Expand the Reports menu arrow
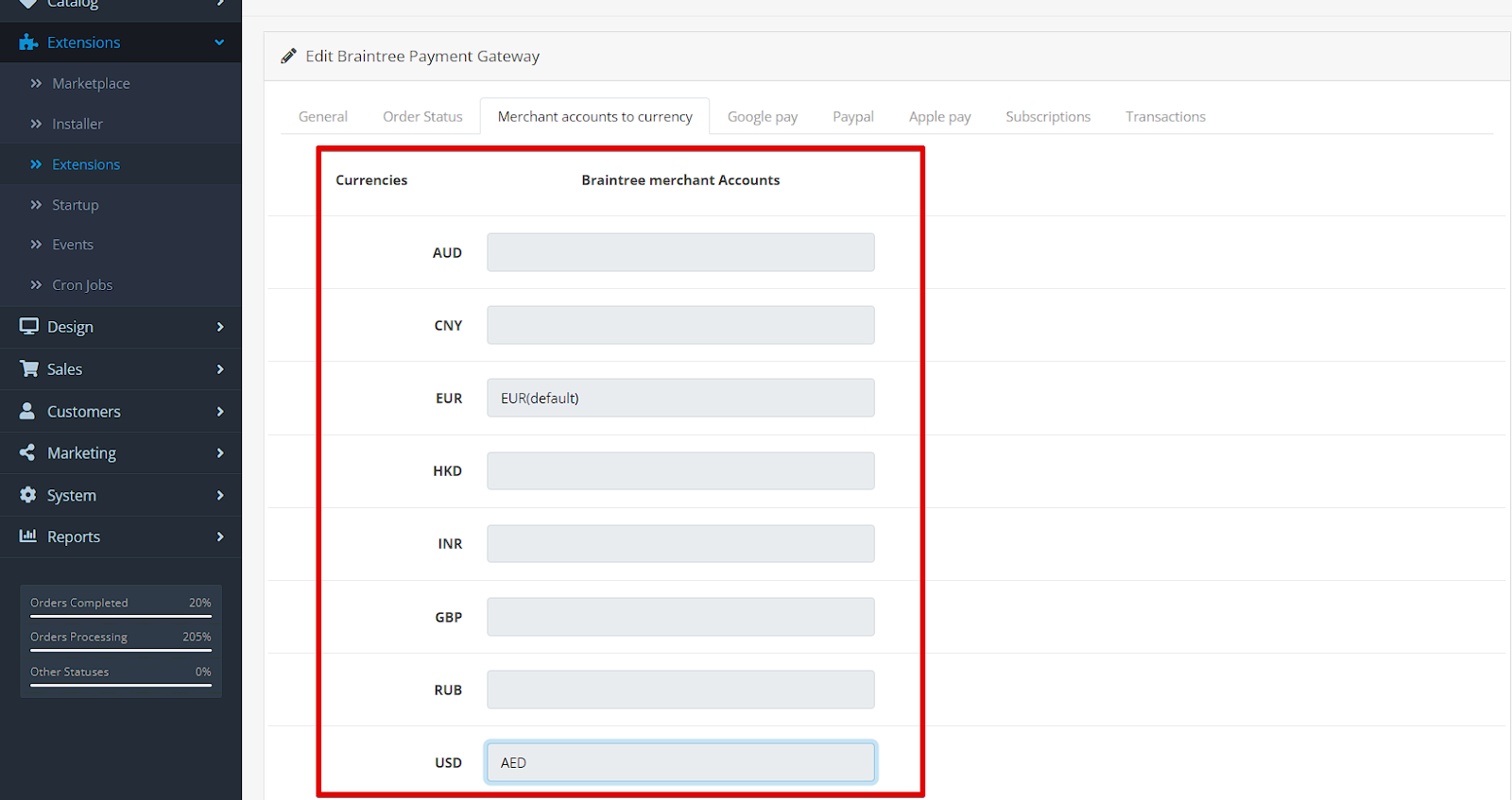Image resolution: width=1512 pixels, height=800 pixels. coord(220,536)
